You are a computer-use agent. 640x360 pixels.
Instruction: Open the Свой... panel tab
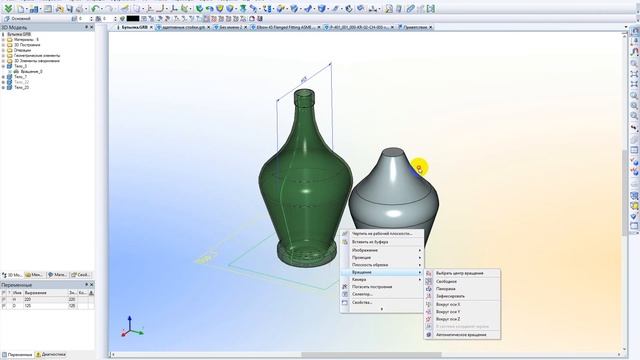tap(80, 275)
